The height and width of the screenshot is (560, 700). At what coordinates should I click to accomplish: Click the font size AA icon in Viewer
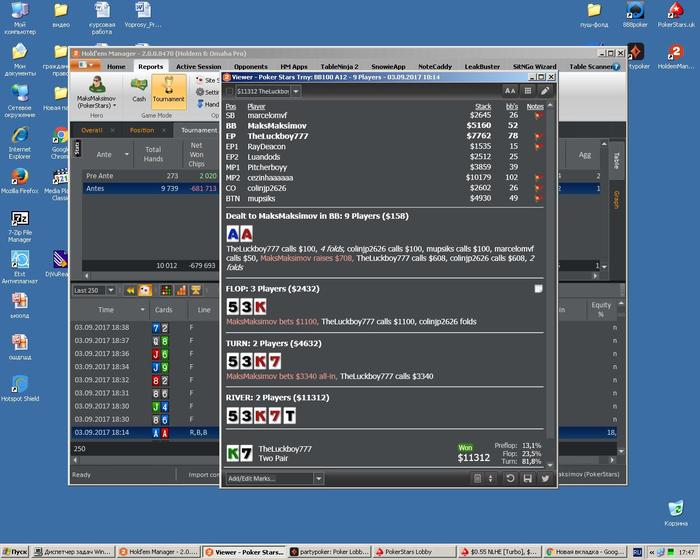tap(510, 91)
